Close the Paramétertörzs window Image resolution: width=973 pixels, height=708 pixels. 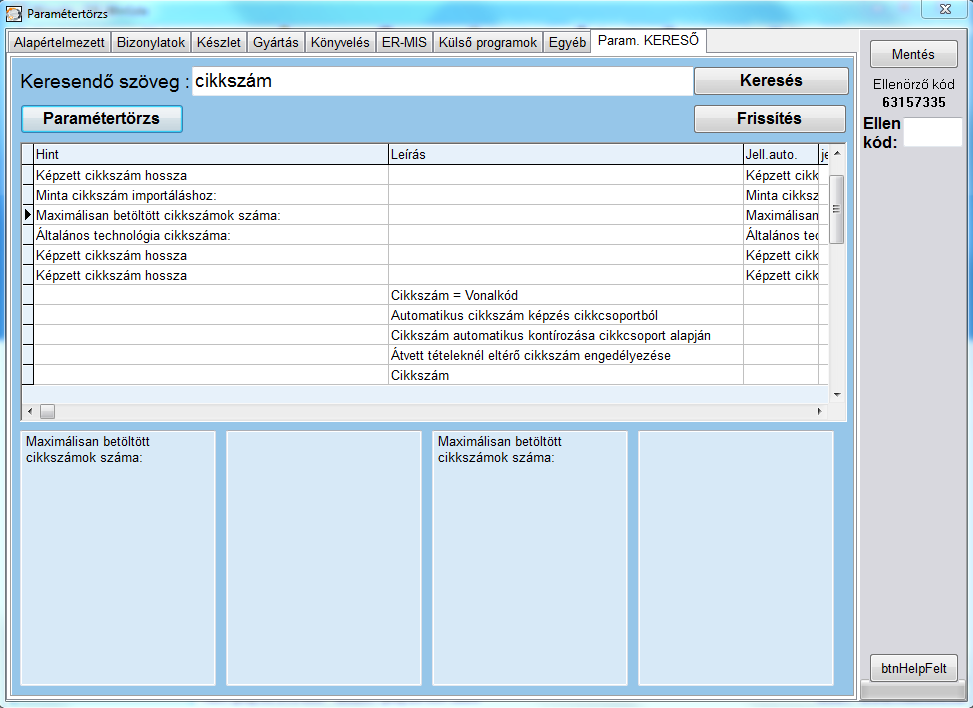945,9
